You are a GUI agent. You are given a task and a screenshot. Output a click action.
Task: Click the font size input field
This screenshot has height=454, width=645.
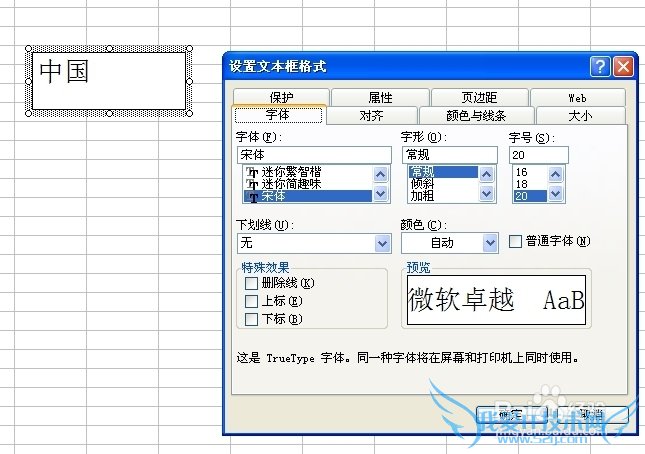[x=539, y=155]
